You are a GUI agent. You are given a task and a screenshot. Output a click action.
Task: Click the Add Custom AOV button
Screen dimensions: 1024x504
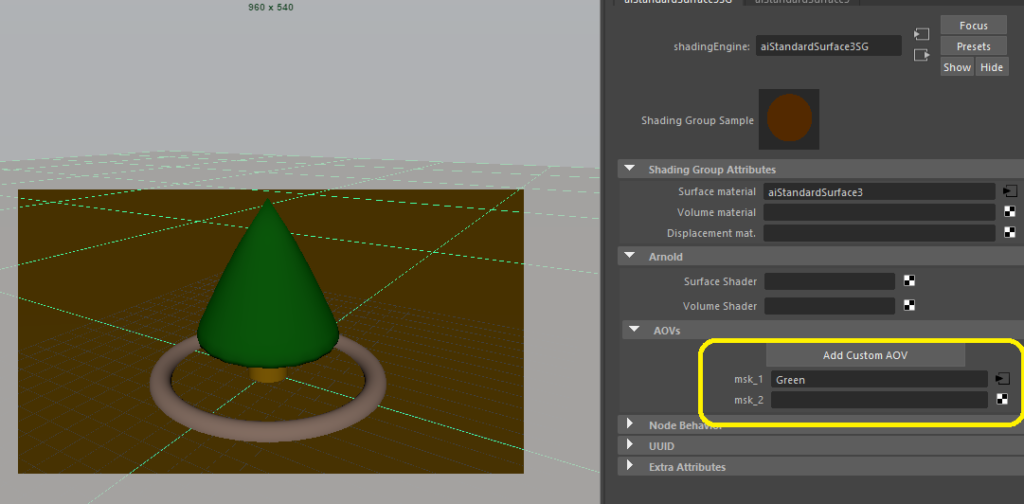[865, 356]
